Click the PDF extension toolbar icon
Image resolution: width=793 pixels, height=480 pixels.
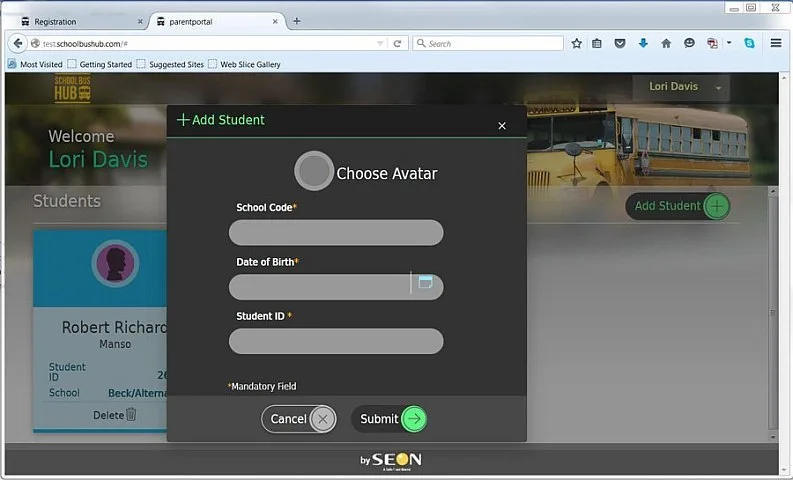[713, 43]
